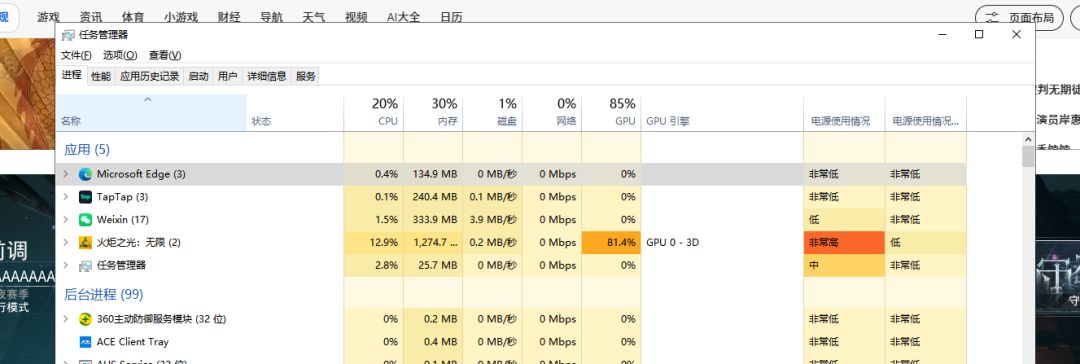This screenshot has height=364, width=1080.
Task: Click the 12.9% CPU cell
Action: tap(373, 243)
